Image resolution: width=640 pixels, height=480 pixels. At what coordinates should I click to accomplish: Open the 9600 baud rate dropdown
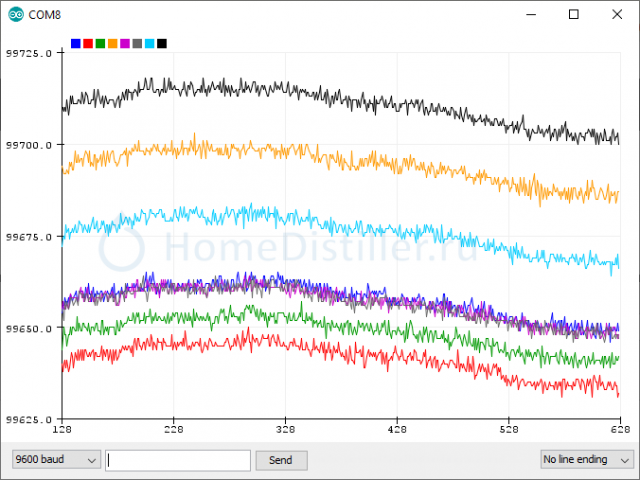click(x=55, y=459)
